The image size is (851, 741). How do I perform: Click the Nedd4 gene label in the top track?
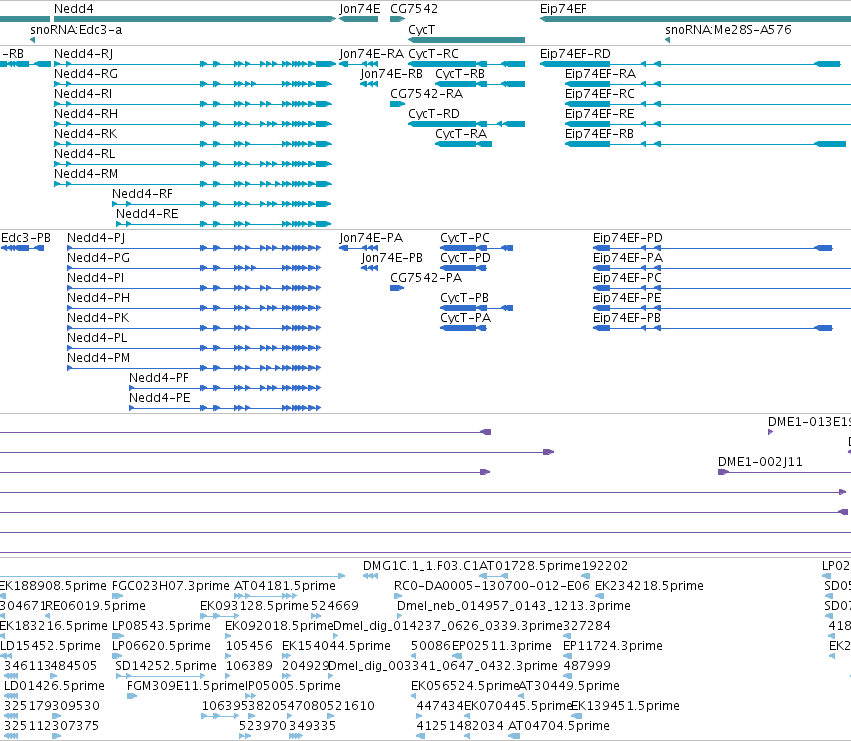click(x=74, y=9)
